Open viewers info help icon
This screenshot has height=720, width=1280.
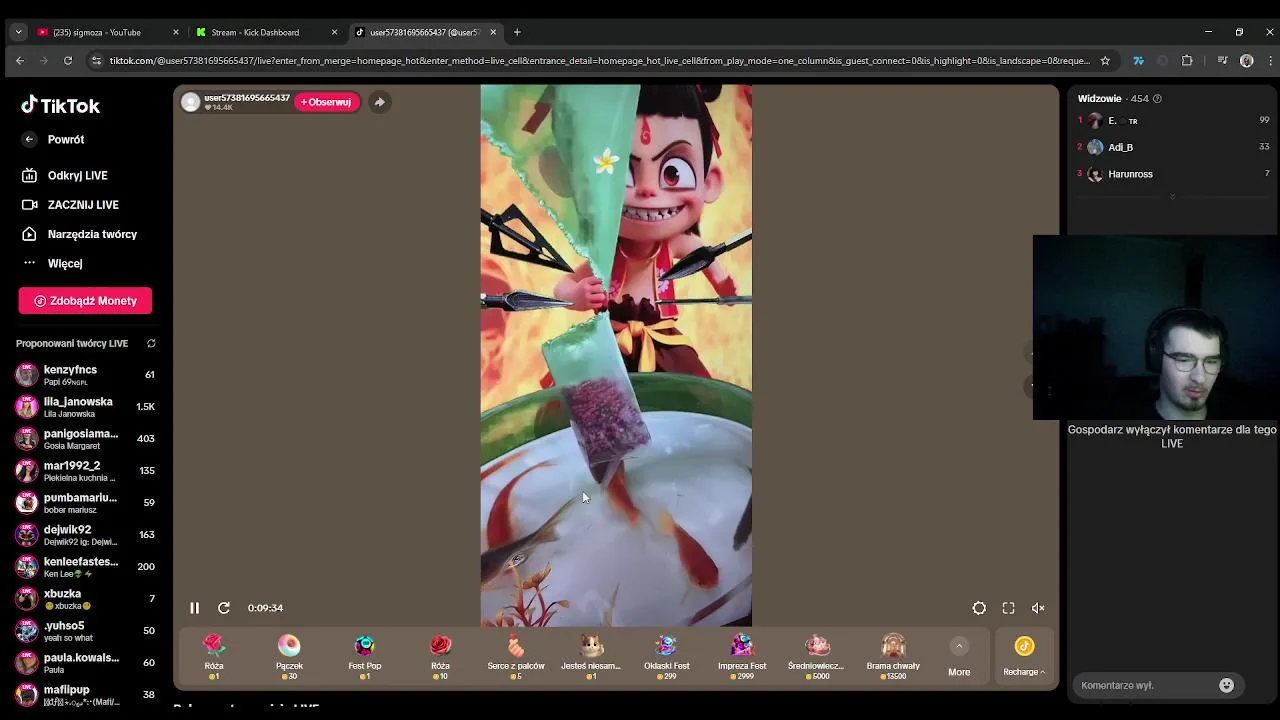coord(1157,99)
